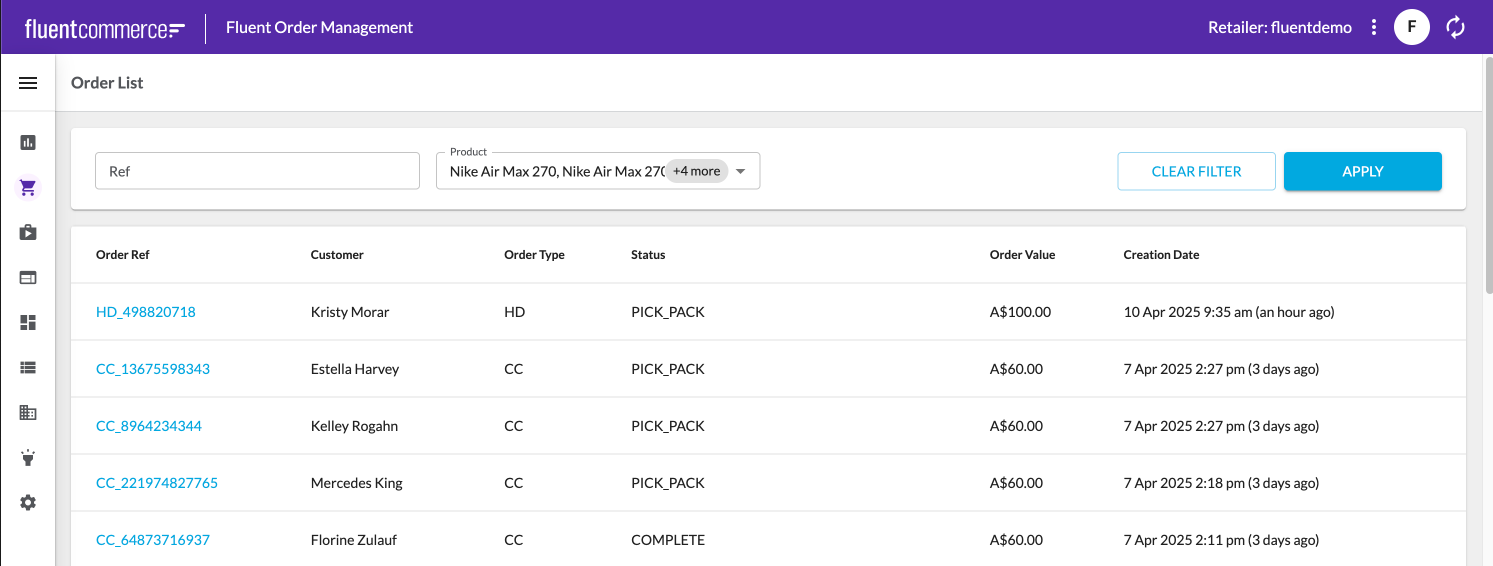Screen dimensions: 1493x566
Task: Open the settings gear in sidebar
Action: (x=28, y=502)
